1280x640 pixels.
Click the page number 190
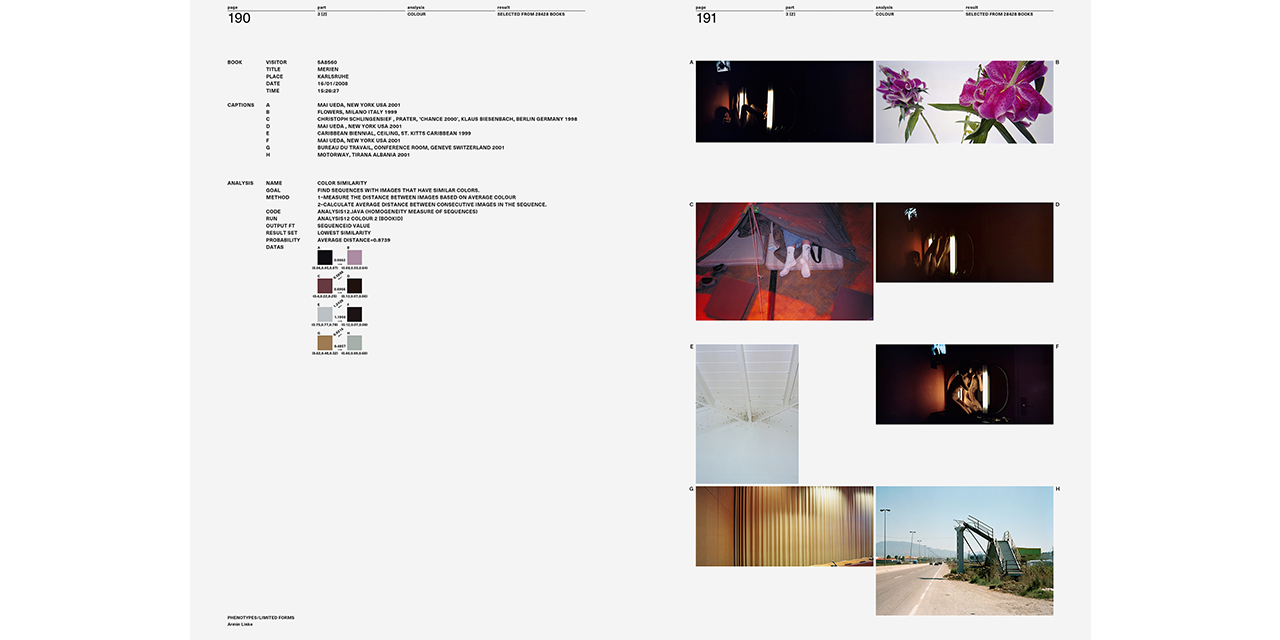239,18
